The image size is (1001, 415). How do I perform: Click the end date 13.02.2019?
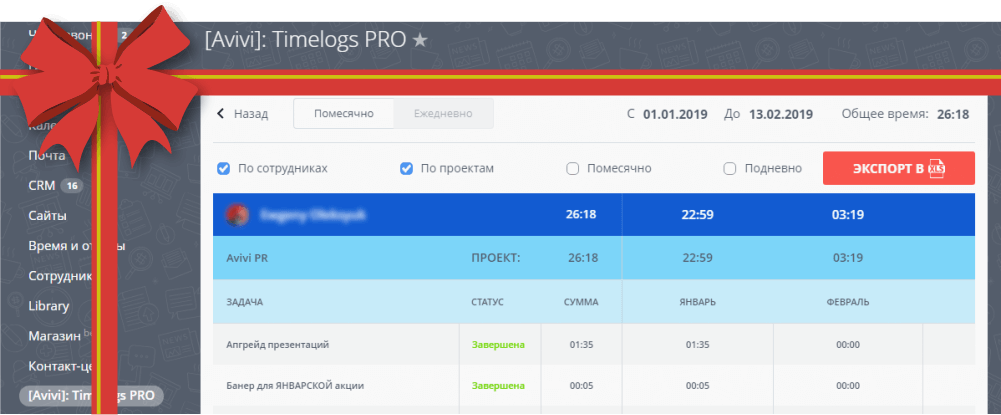point(781,115)
